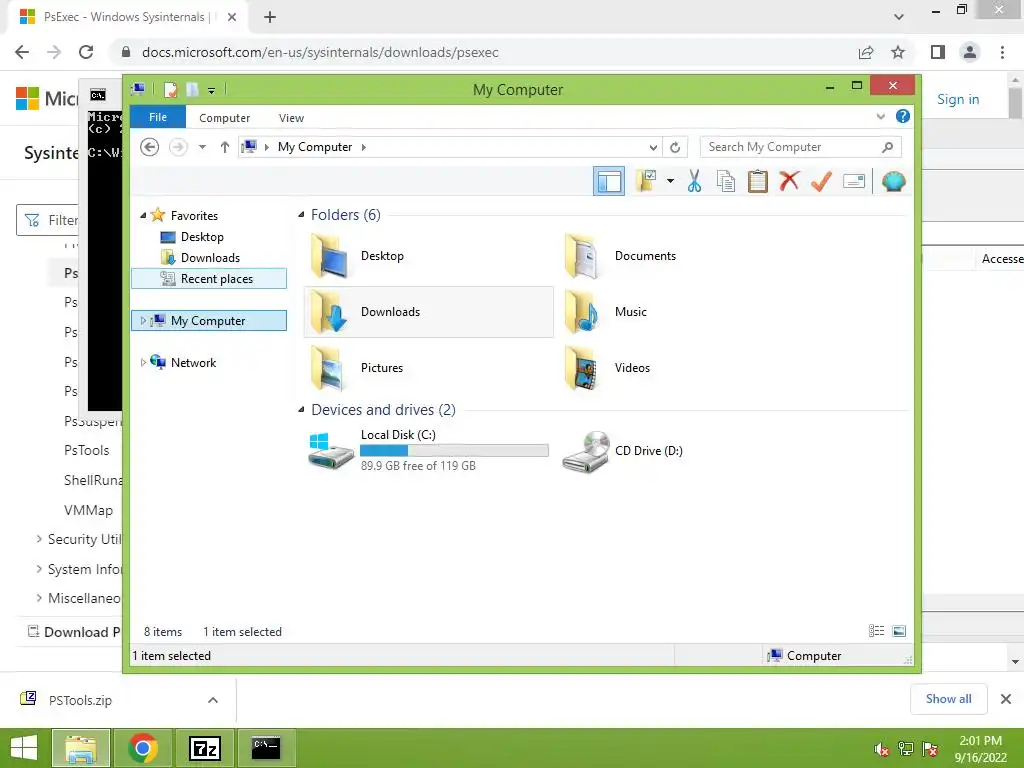
Task: Click the Cut scissors icon
Action: click(694, 181)
